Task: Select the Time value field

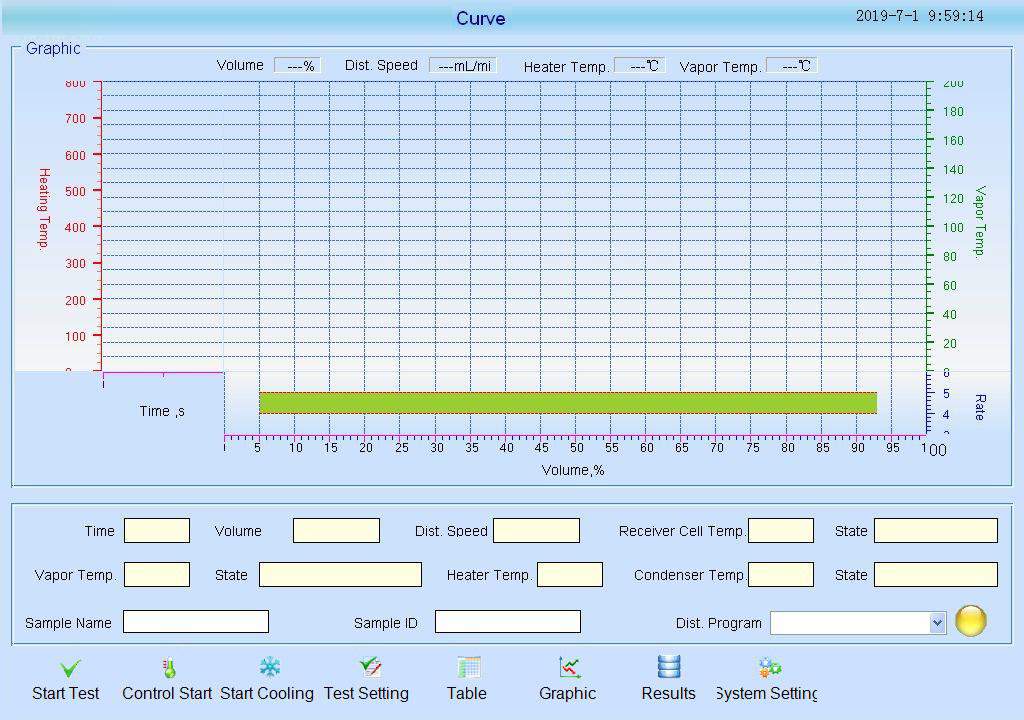Action: [157, 531]
